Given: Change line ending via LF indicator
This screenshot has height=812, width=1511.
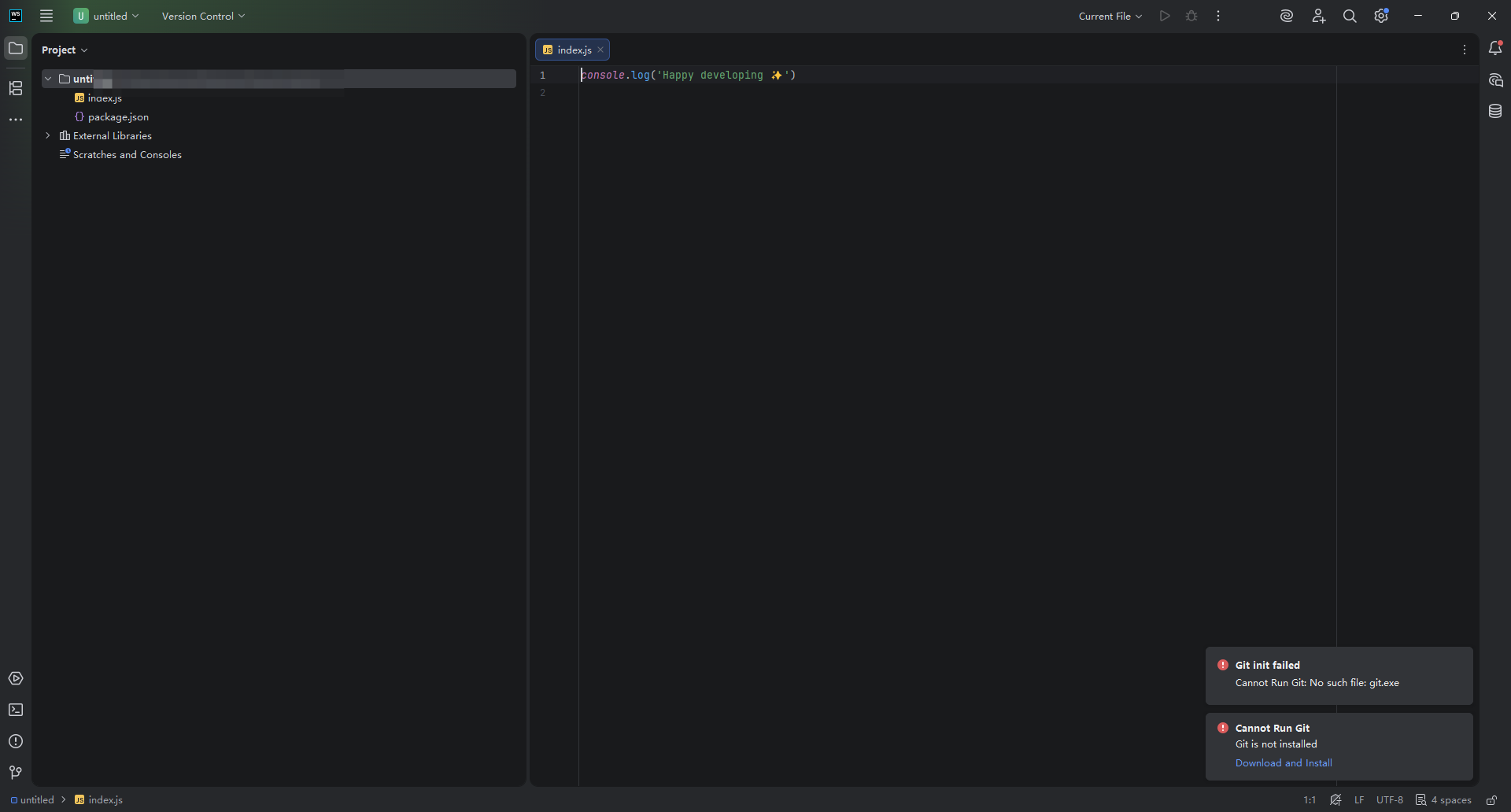Looking at the screenshot, I should click(x=1358, y=799).
